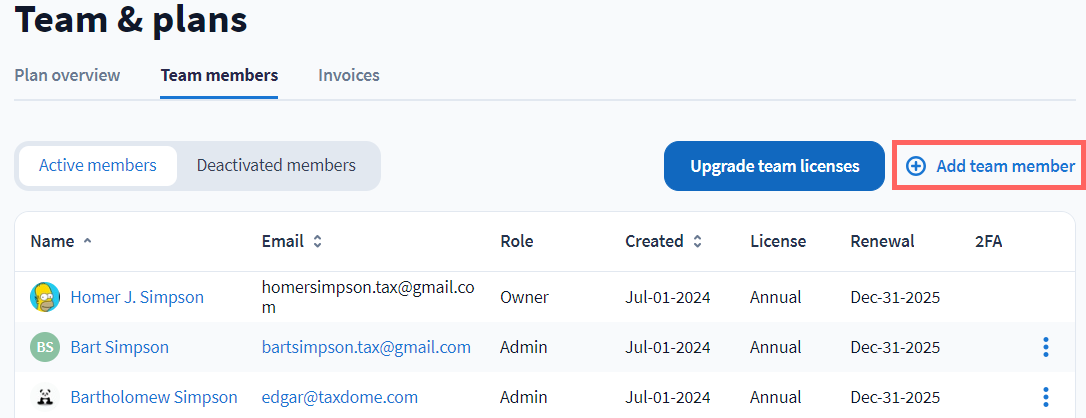This screenshot has height=418, width=1086.
Task: Open the Plan overview tab
Action: [67, 75]
